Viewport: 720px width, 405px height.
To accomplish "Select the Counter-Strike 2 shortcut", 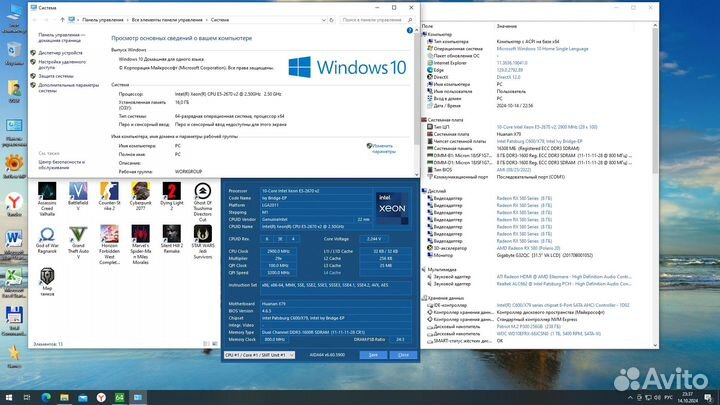I will click(x=109, y=196).
